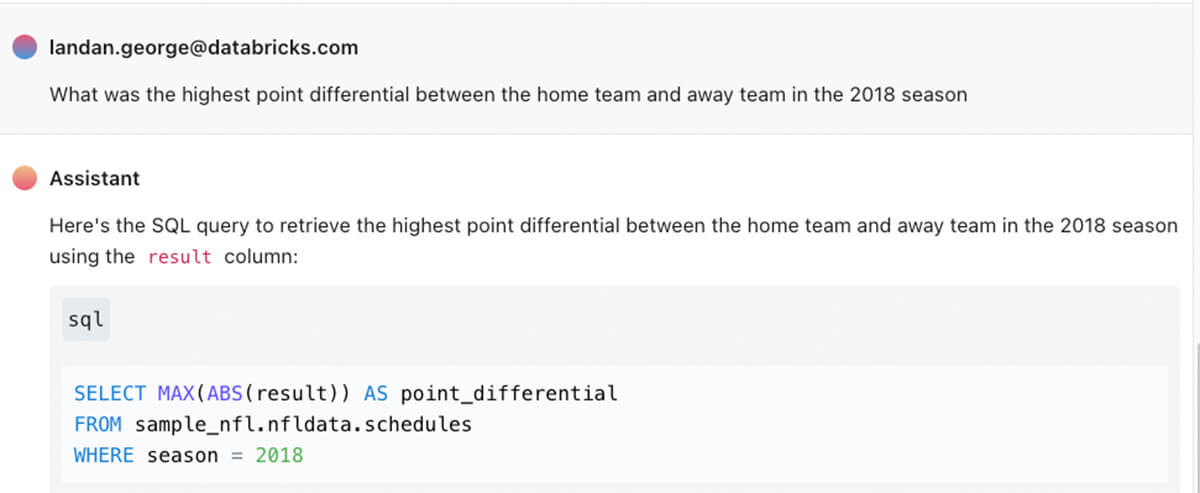The image size is (1200, 493).
Task: Click the point_differential alias in the code
Action: (x=509, y=394)
